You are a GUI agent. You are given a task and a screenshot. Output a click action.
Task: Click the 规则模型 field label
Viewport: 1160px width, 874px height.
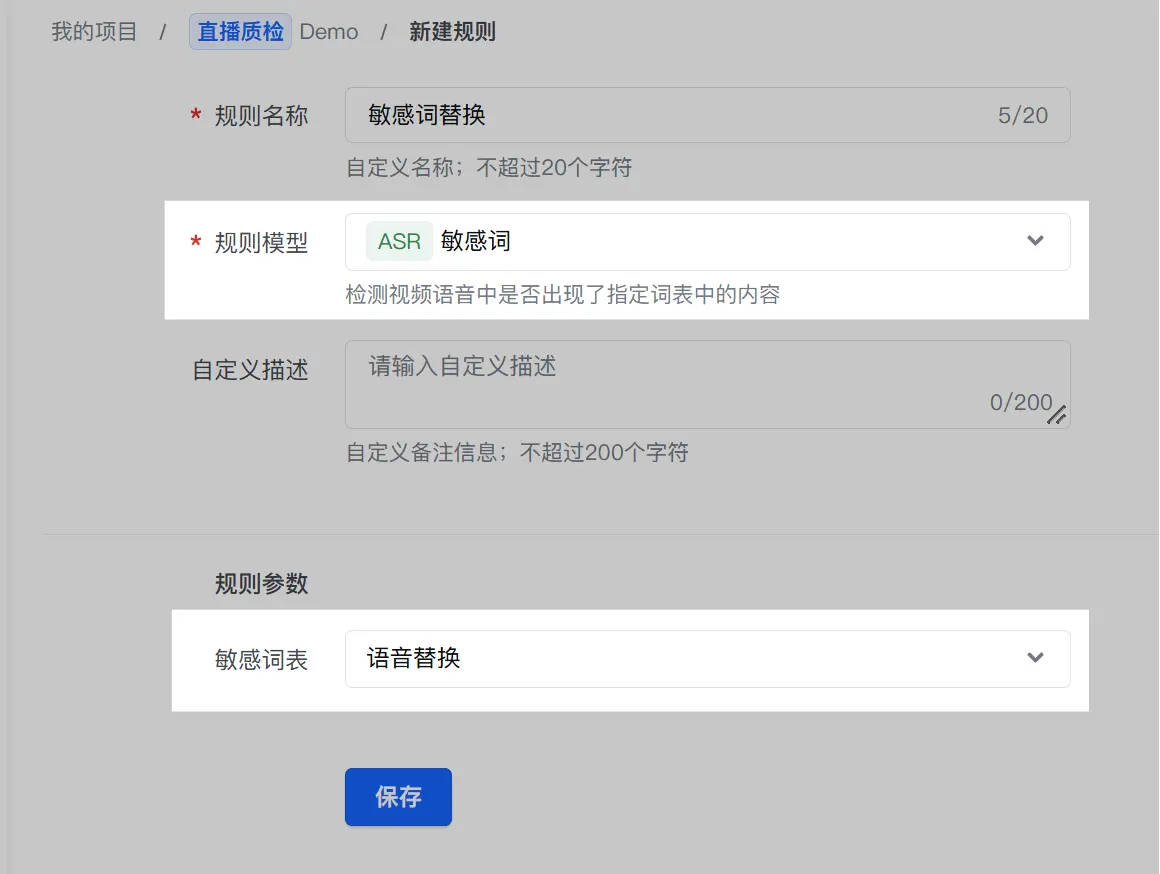tap(261, 243)
